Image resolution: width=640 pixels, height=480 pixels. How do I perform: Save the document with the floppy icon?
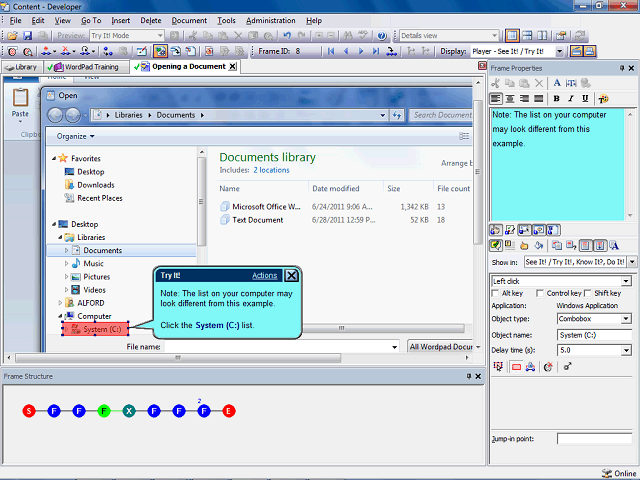(27, 36)
